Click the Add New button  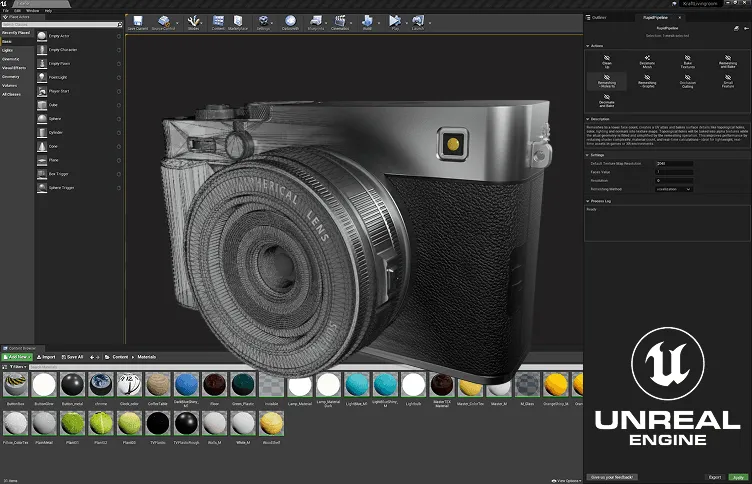17,356
